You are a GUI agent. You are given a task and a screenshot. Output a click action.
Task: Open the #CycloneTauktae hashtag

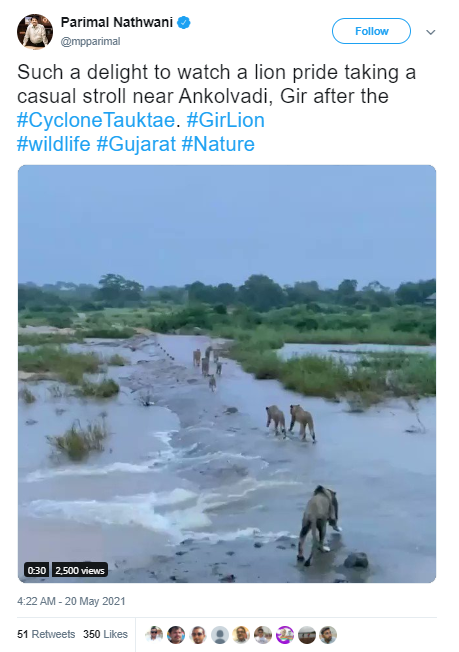click(x=96, y=120)
